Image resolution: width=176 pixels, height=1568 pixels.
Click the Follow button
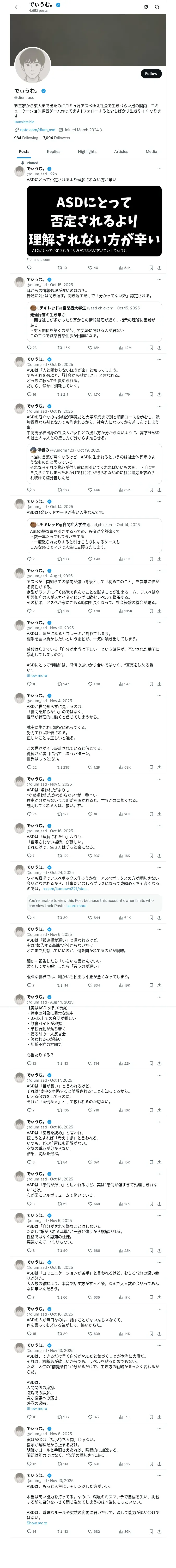tap(150, 74)
